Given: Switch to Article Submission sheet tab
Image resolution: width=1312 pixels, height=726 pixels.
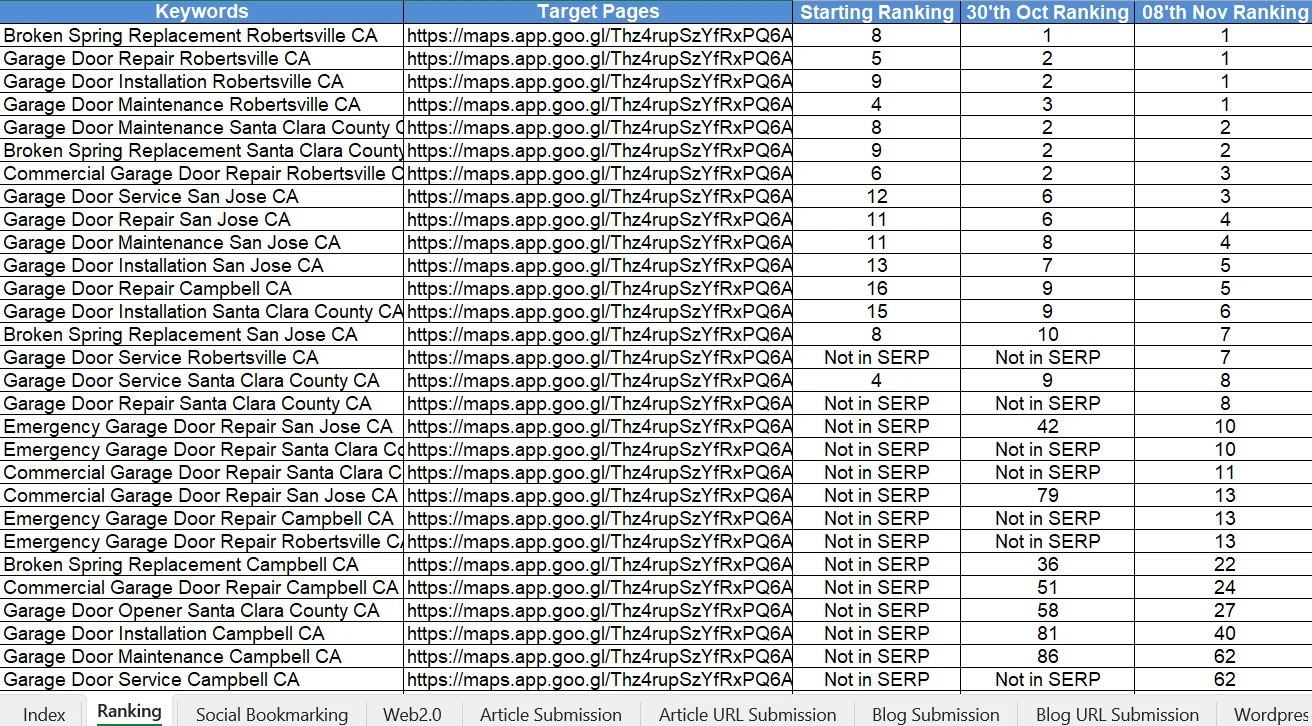Looking at the screenshot, I should [x=551, y=714].
